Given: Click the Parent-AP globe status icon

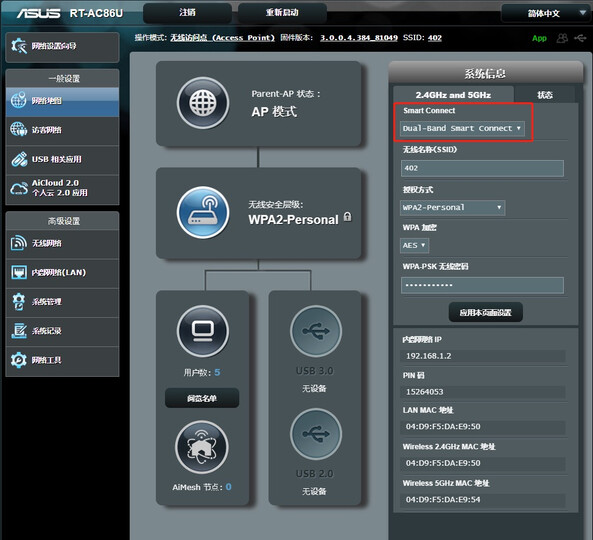Looking at the screenshot, I should (x=203, y=102).
